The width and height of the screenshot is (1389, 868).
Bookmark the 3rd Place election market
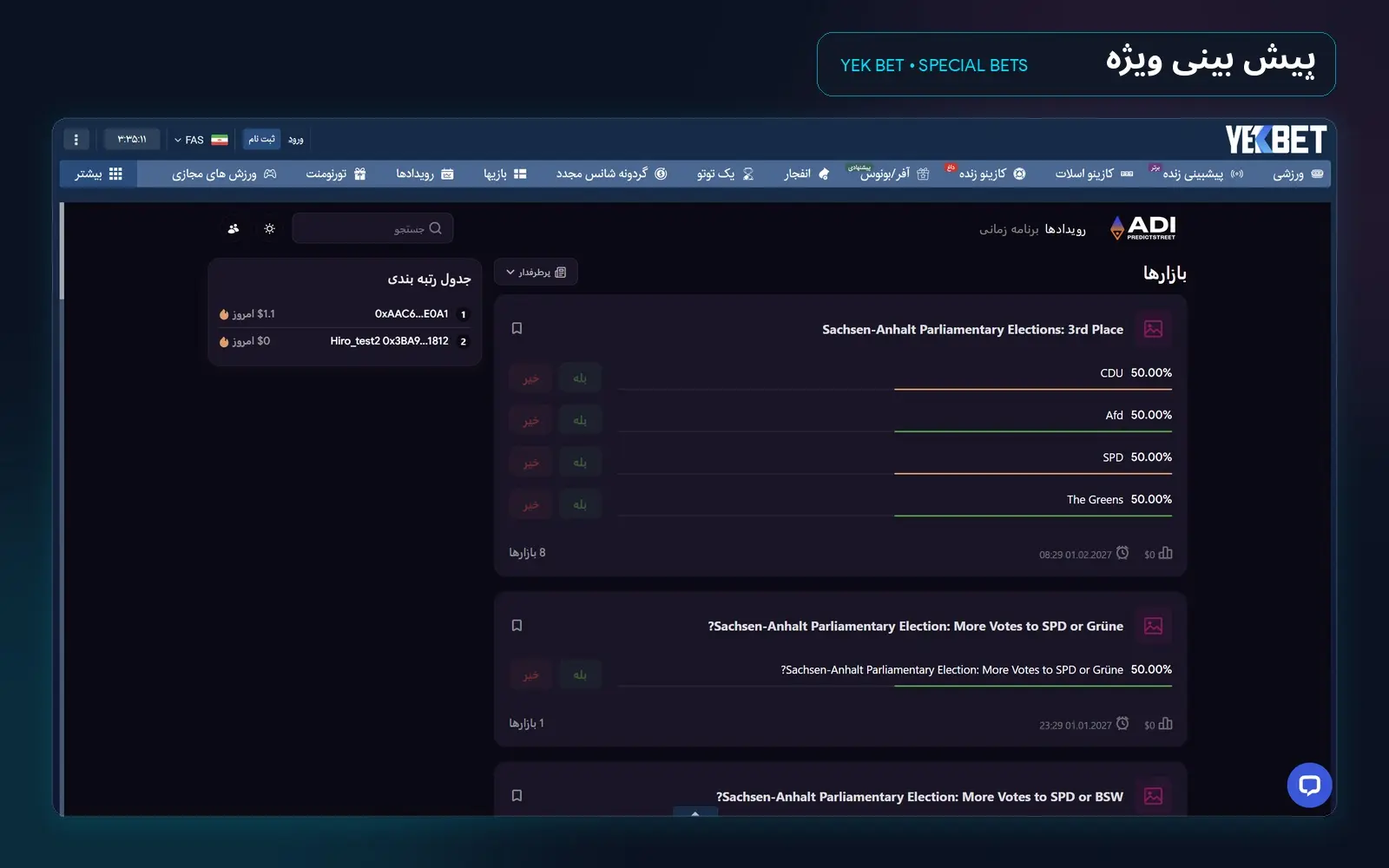click(517, 328)
